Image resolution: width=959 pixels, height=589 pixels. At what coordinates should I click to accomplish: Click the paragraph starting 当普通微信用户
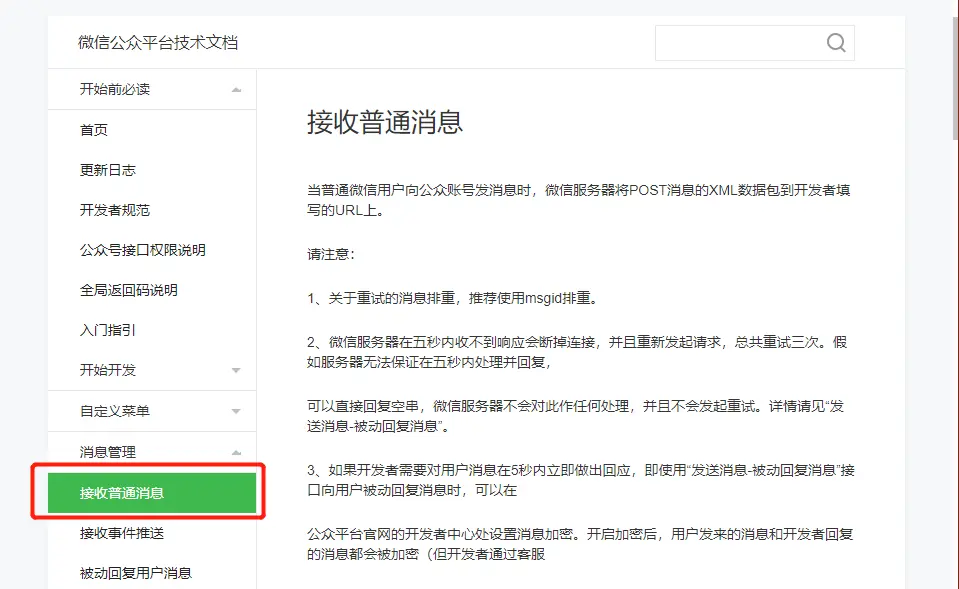point(579,200)
